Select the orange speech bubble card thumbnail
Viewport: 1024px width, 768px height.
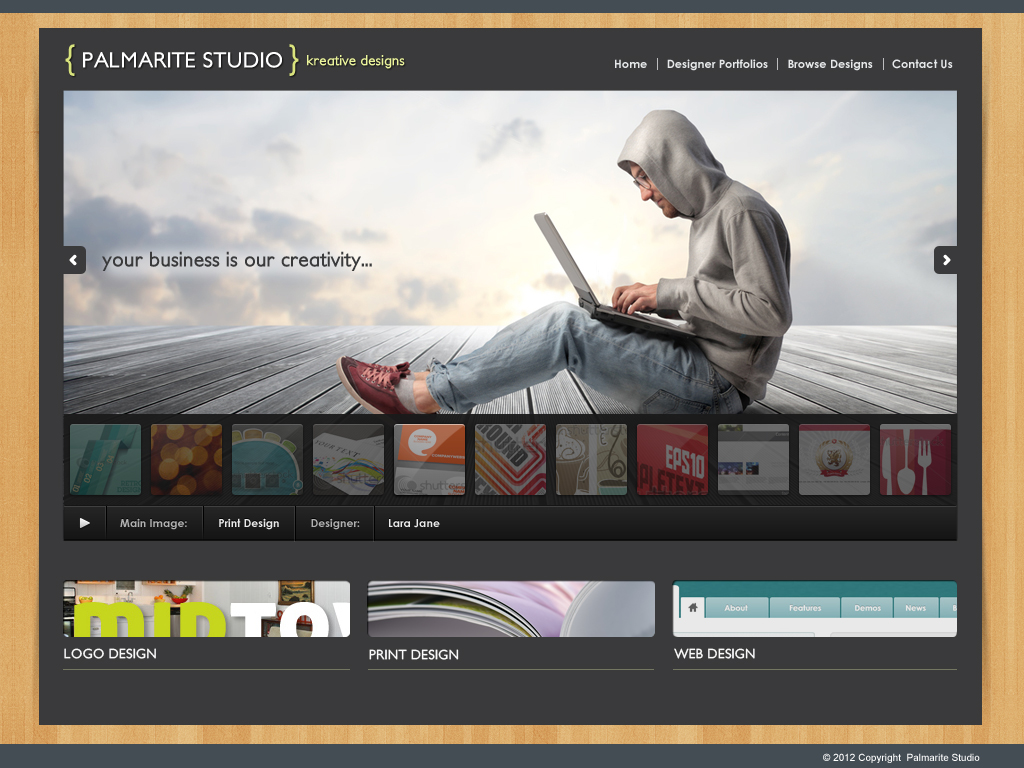pyautogui.click(x=429, y=459)
